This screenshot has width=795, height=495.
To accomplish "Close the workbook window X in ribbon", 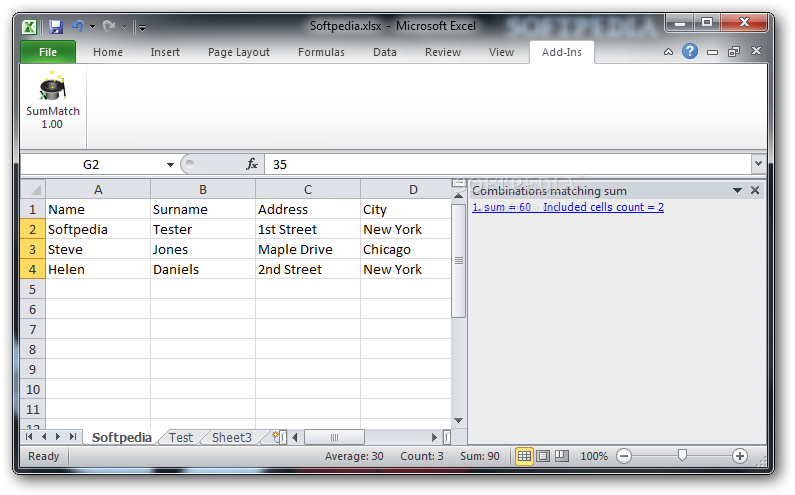I will click(756, 51).
